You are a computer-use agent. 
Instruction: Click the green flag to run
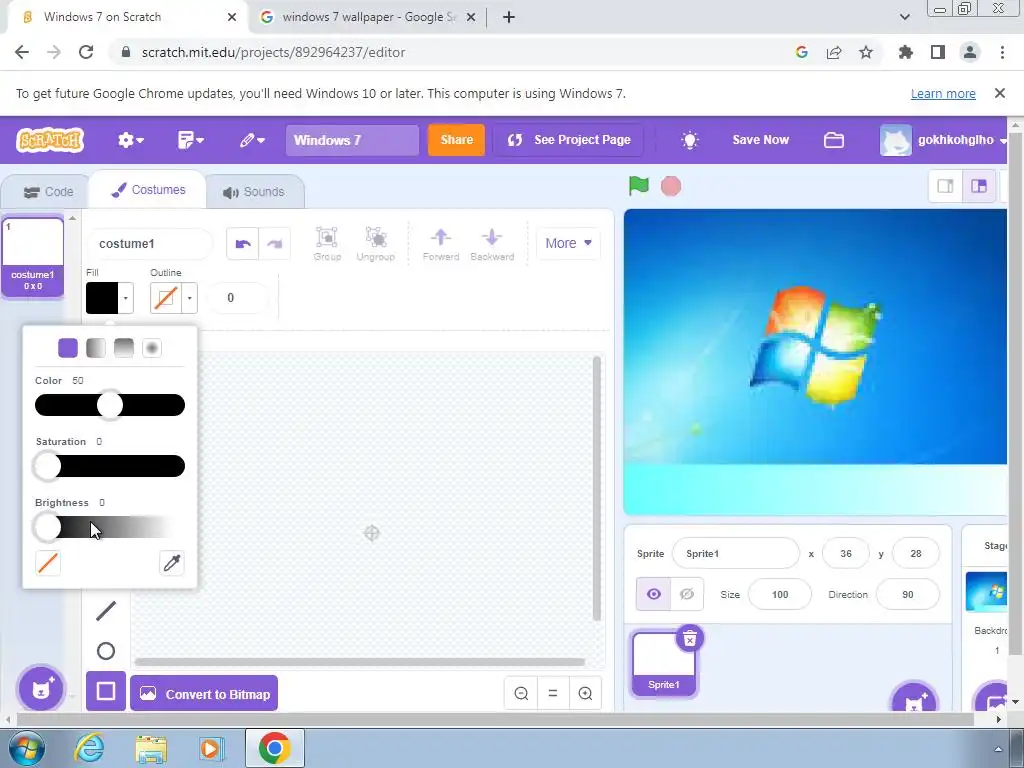tap(639, 186)
